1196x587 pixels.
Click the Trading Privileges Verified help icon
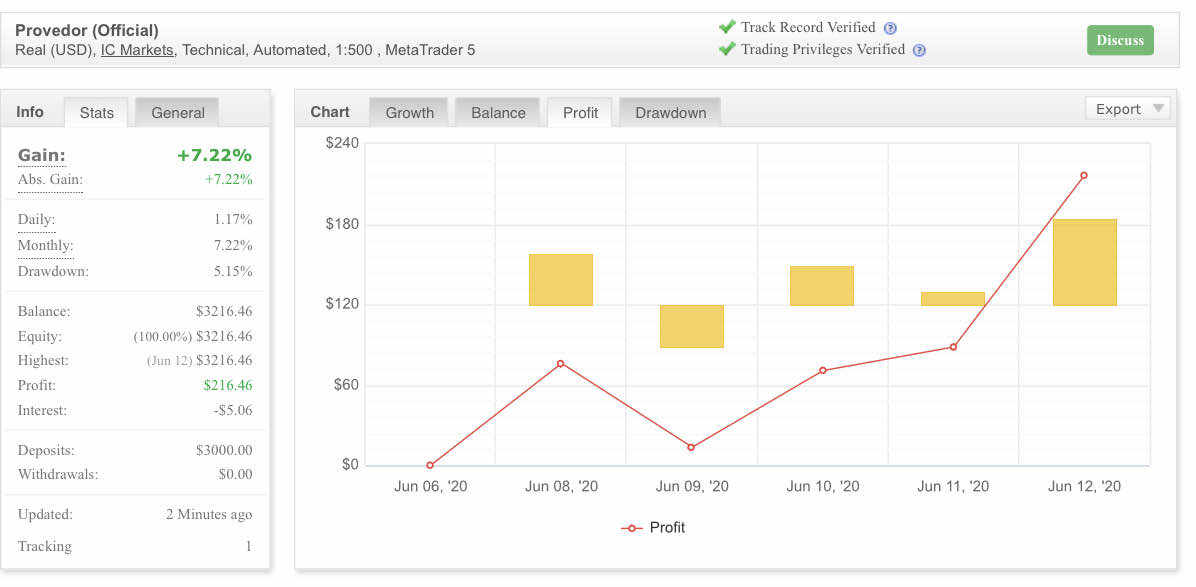coord(920,50)
